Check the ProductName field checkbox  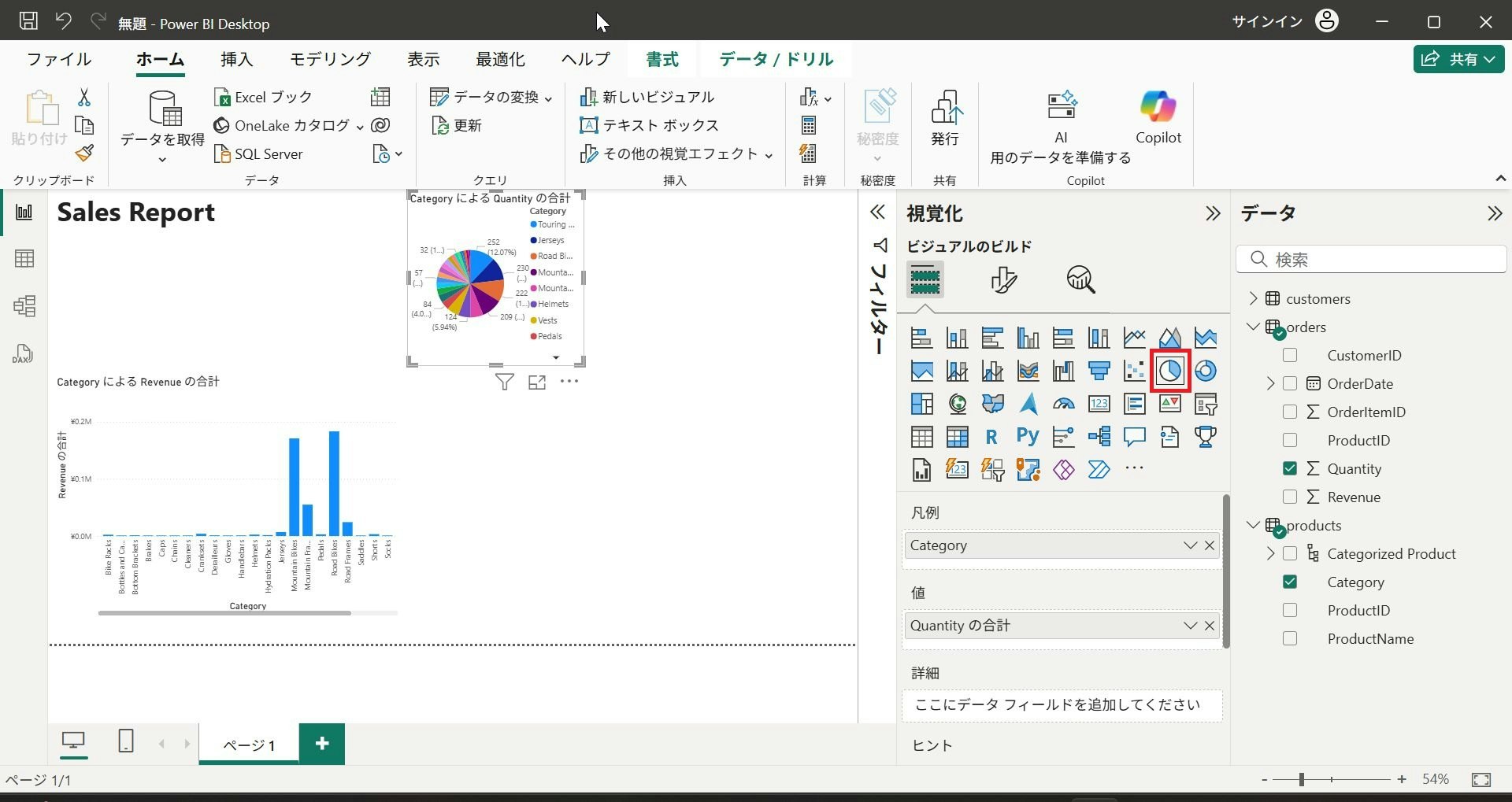click(1290, 638)
